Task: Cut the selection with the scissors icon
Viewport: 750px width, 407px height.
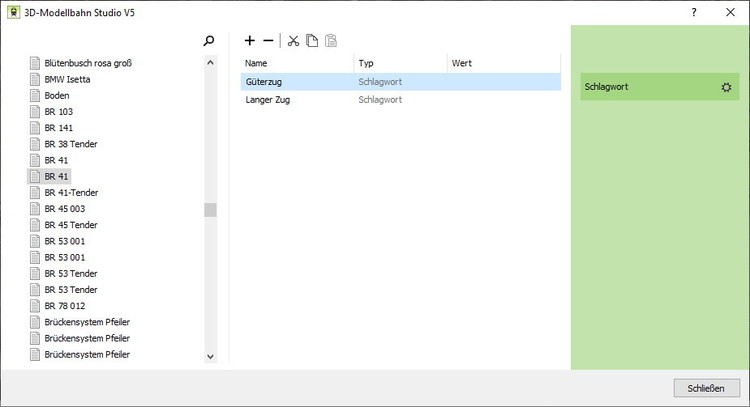Action: point(293,41)
